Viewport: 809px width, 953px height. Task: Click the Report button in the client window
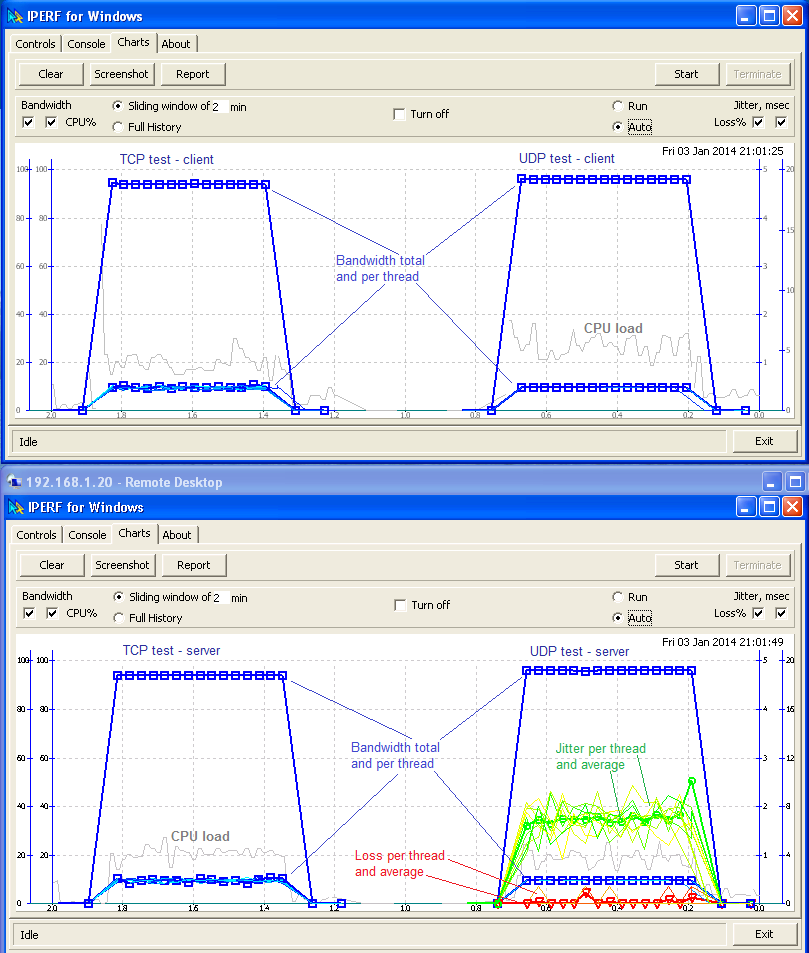[193, 74]
